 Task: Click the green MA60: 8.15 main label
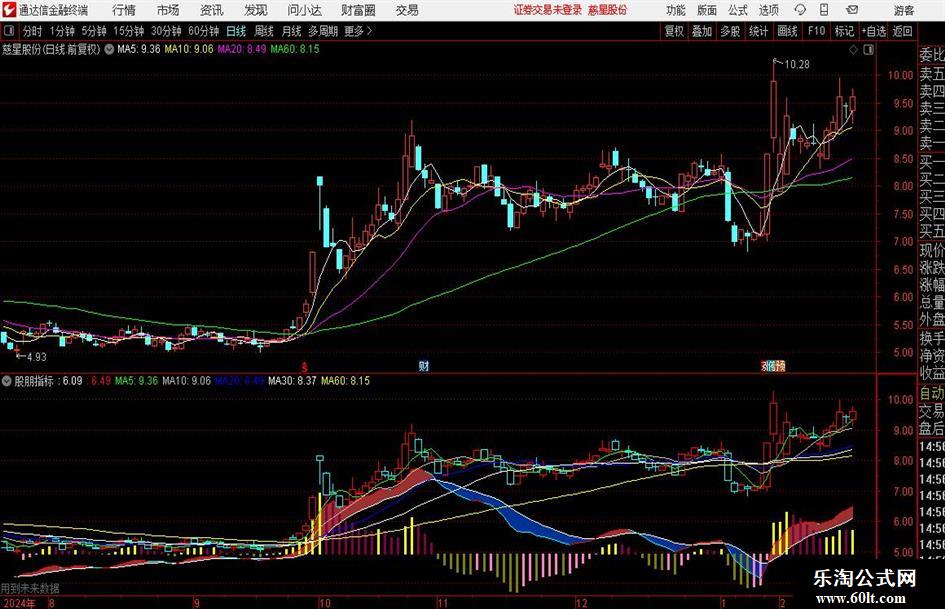(x=295, y=49)
